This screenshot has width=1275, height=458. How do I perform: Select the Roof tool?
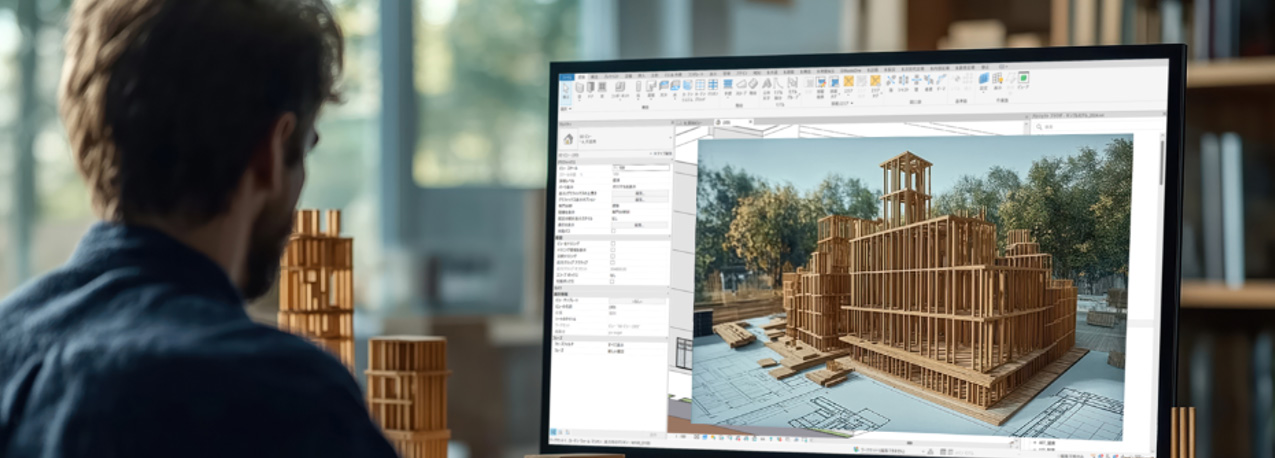[651, 89]
